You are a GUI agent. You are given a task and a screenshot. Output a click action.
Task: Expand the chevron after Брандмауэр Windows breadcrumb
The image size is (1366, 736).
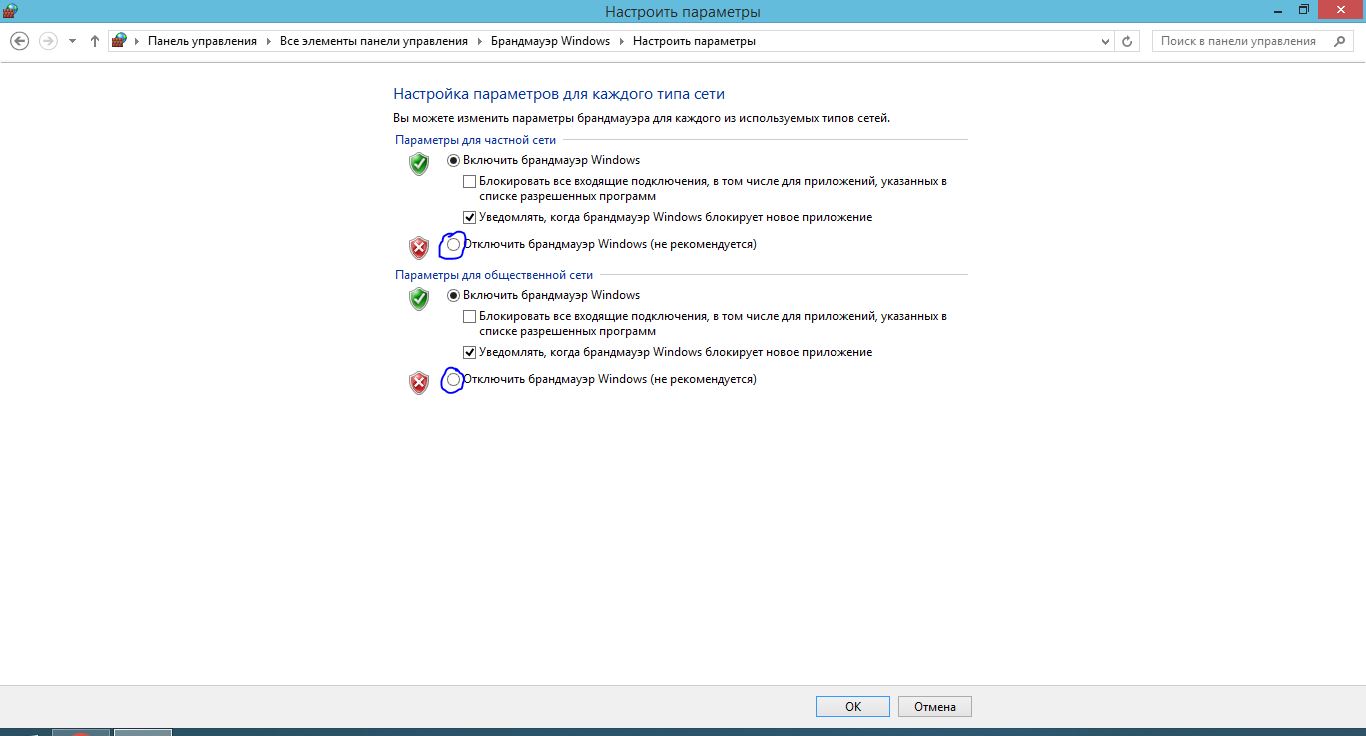tap(621, 41)
